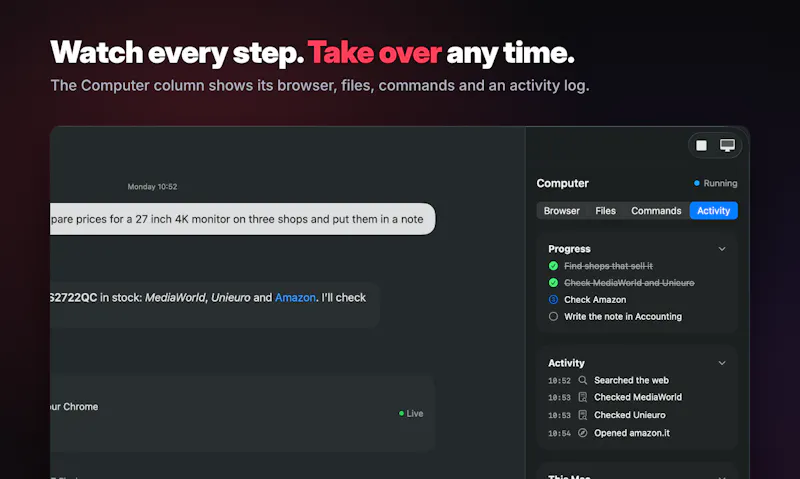The height and width of the screenshot is (479, 800).
Task: Click the 'Check Amazon' step text
Action: [x=595, y=299]
